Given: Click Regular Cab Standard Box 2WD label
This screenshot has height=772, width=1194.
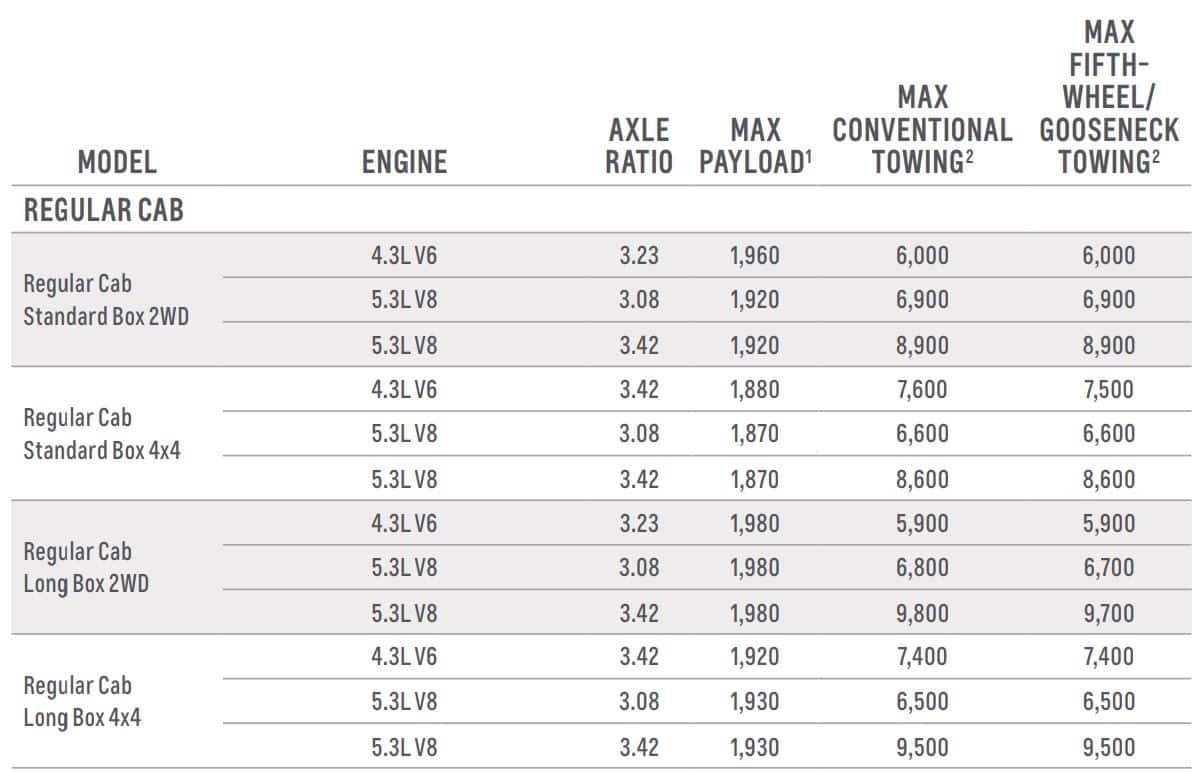Looking at the screenshot, I should click(x=106, y=300).
